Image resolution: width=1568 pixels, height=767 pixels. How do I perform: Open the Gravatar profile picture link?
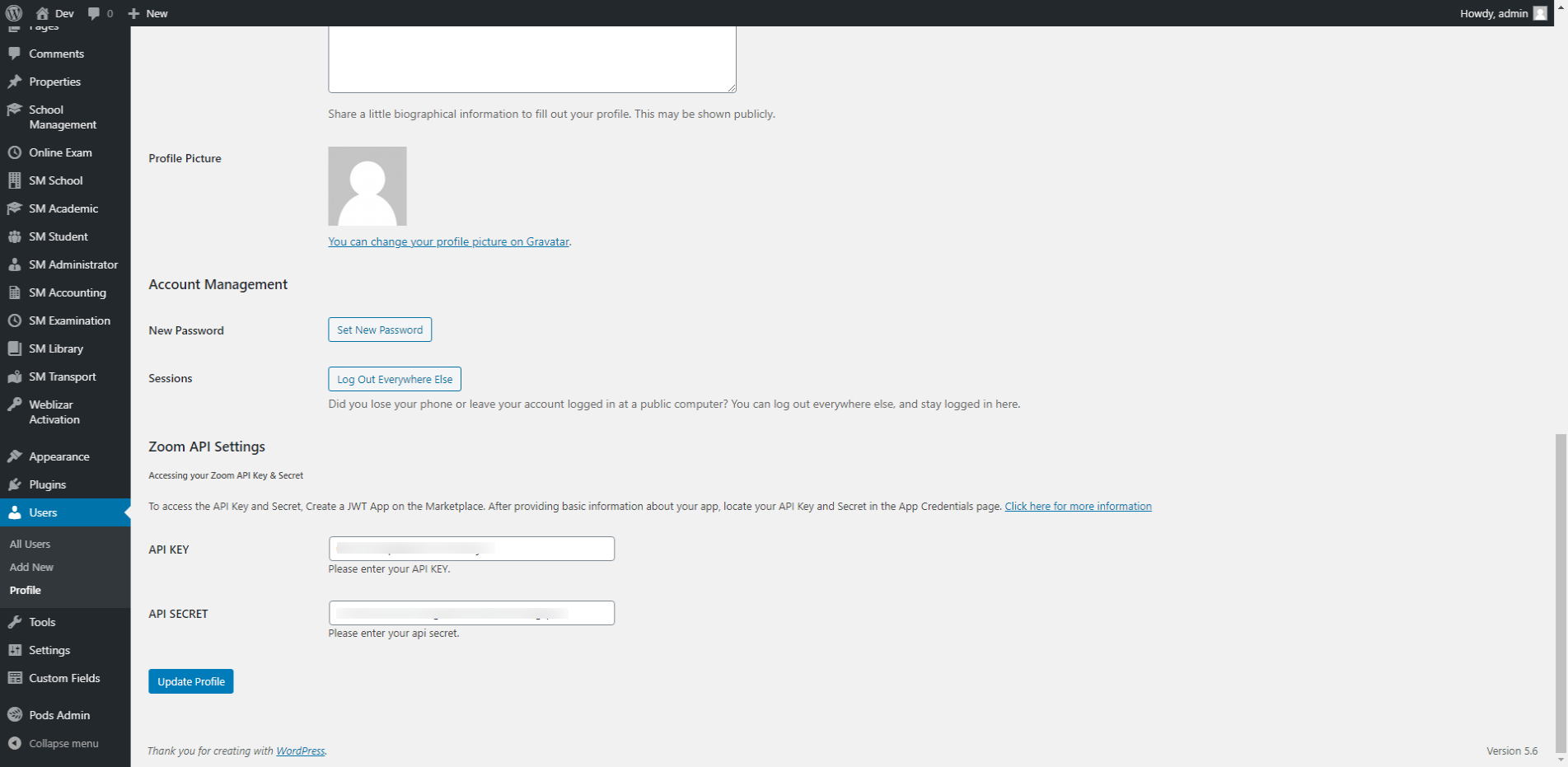click(448, 241)
